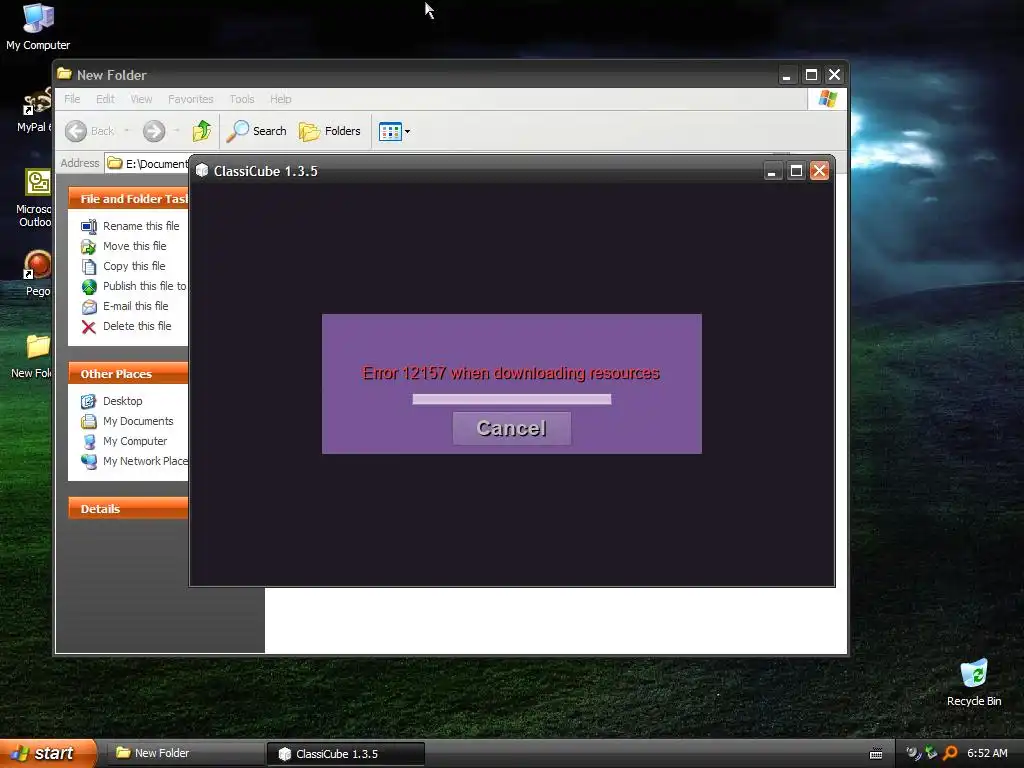Viewport: 1024px width, 768px height.
Task: Click the ClassiCube cube icon in title bar
Action: [x=202, y=170]
